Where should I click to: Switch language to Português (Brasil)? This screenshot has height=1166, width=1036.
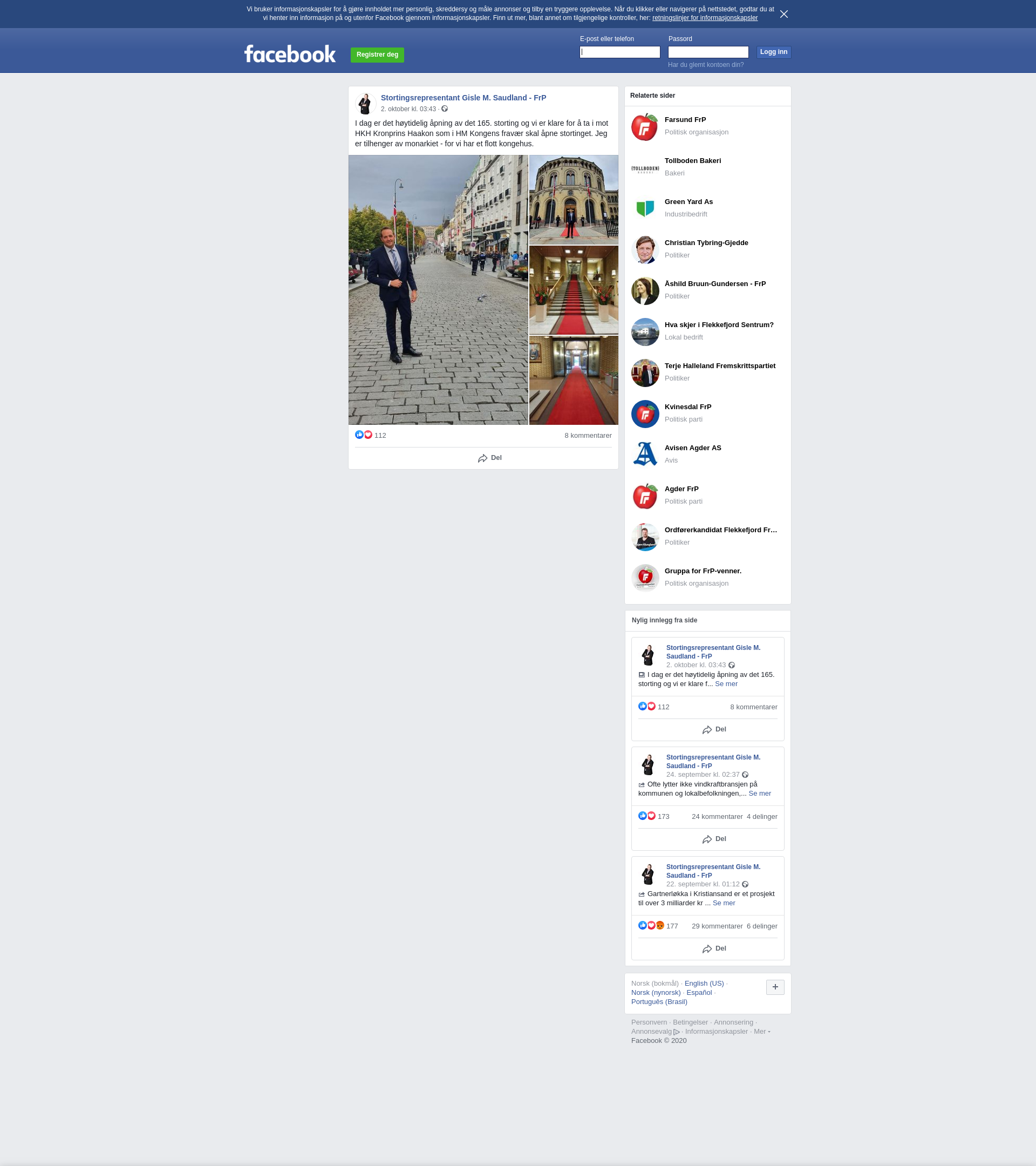pyautogui.click(x=659, y=1002)
